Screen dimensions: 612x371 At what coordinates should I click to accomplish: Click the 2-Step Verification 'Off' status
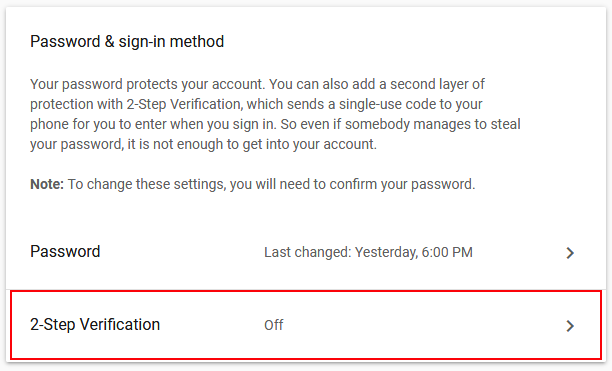coord(274,325)
